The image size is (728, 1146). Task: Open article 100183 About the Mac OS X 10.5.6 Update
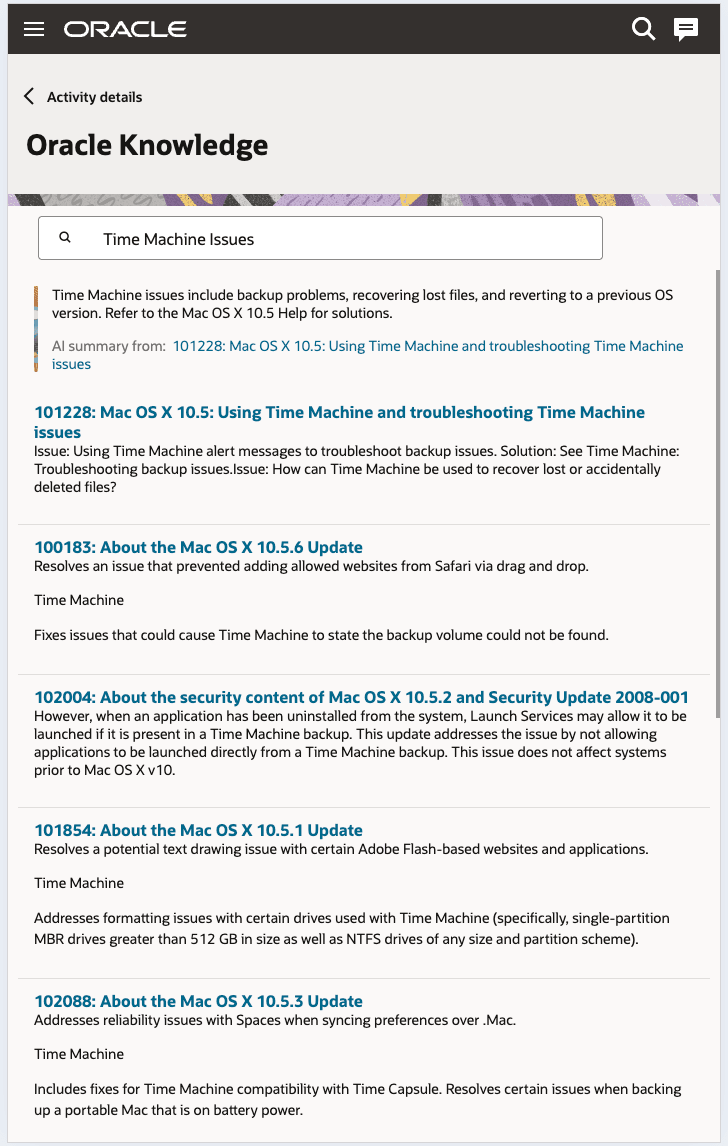point(198,547)
